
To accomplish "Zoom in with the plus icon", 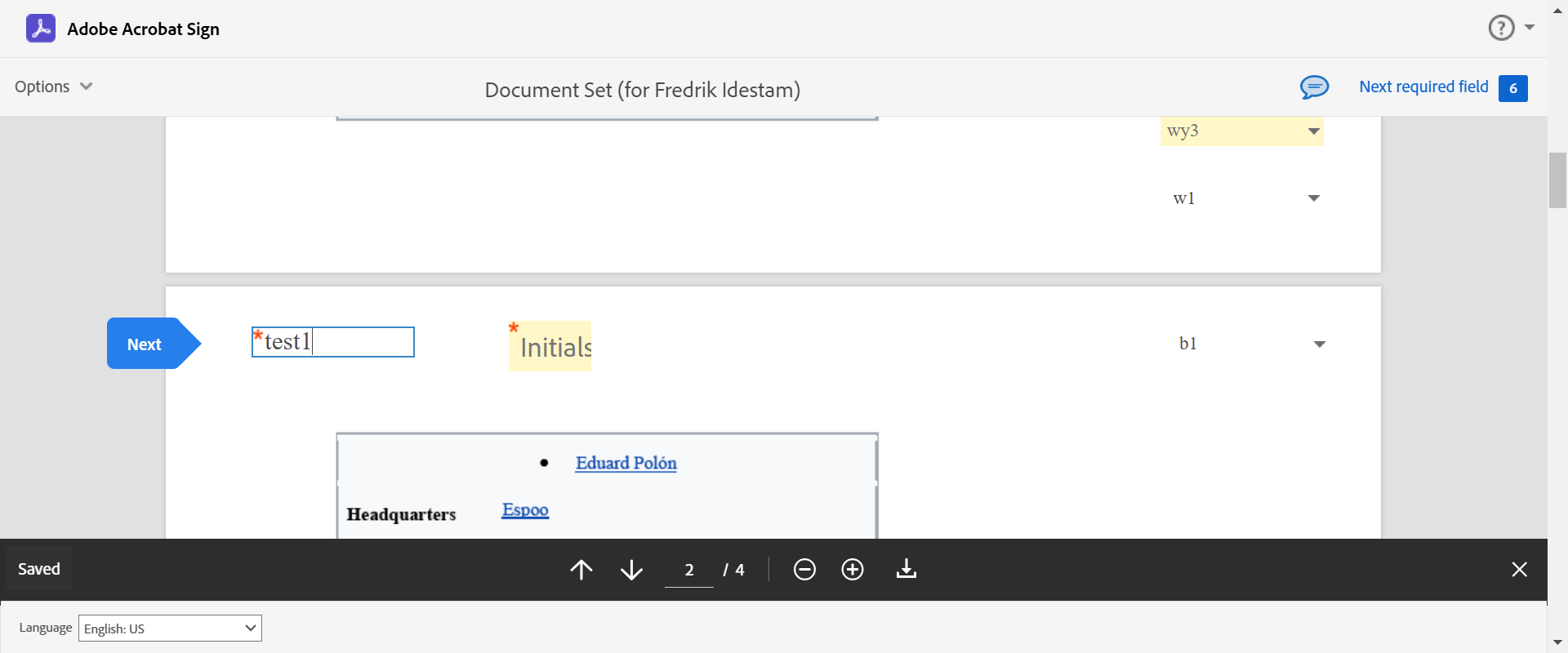I will point(853,569).
